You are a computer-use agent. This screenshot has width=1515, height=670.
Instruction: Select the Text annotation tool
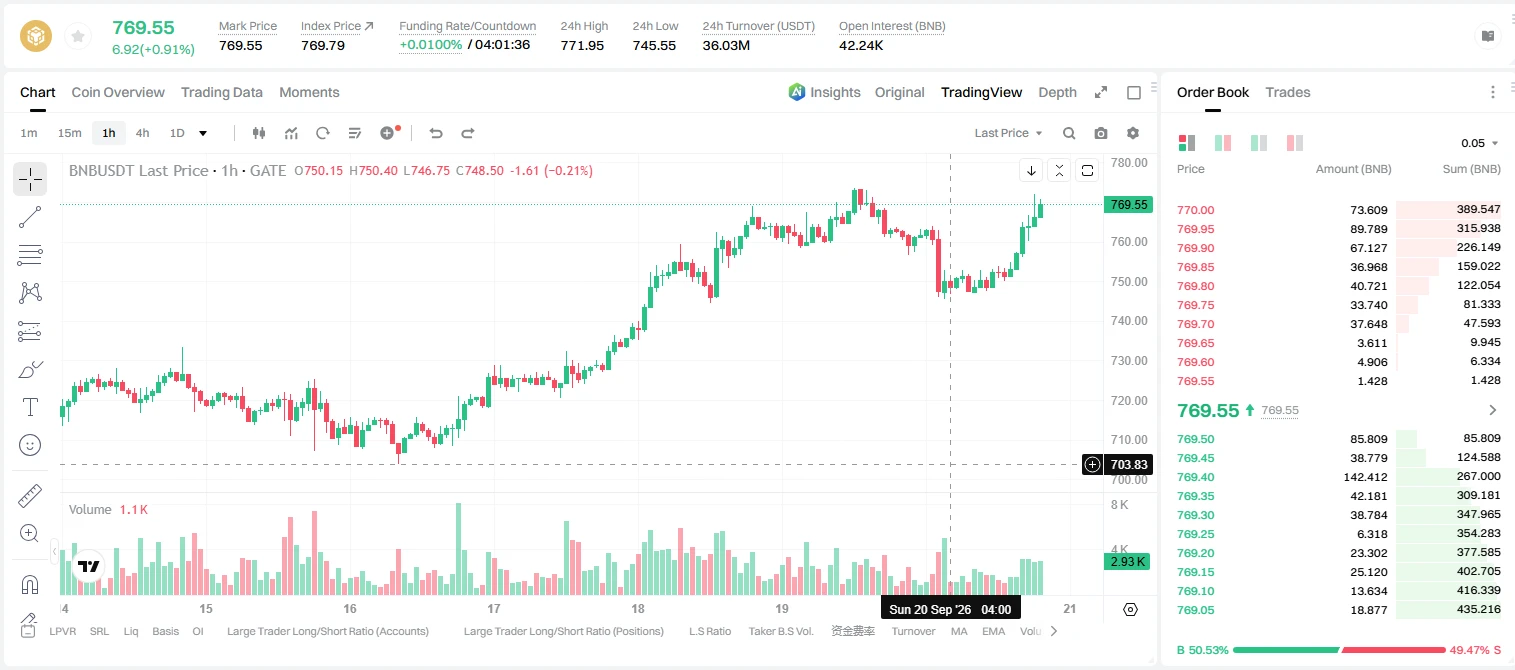30,407
